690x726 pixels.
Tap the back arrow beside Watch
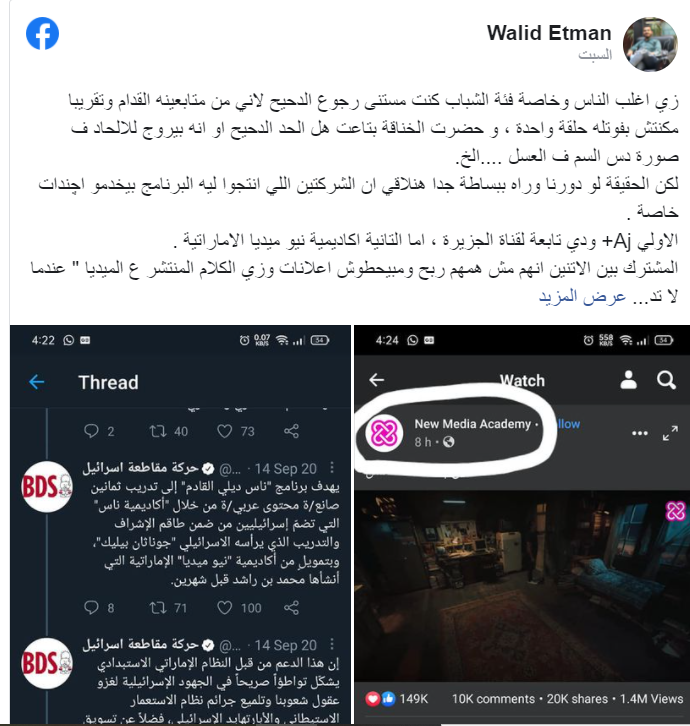tap(376, 380)
